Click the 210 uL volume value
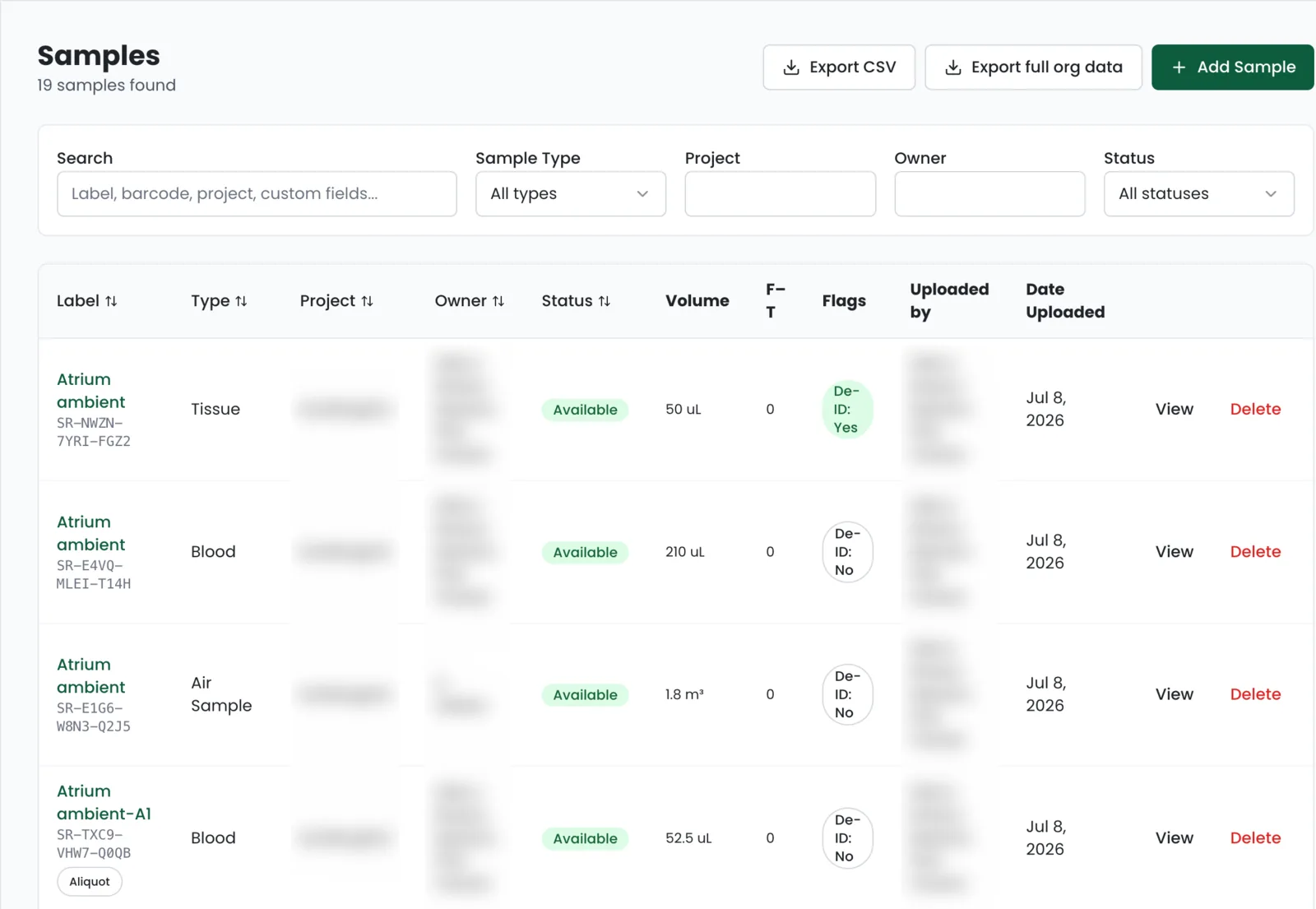Screen dimensions: 1316x909 [x=685, y=552]
